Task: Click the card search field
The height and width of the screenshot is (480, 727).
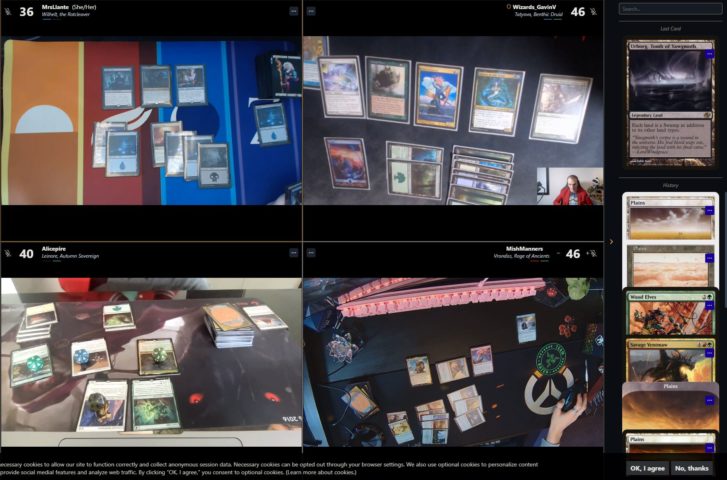Action: coord(670,9)
